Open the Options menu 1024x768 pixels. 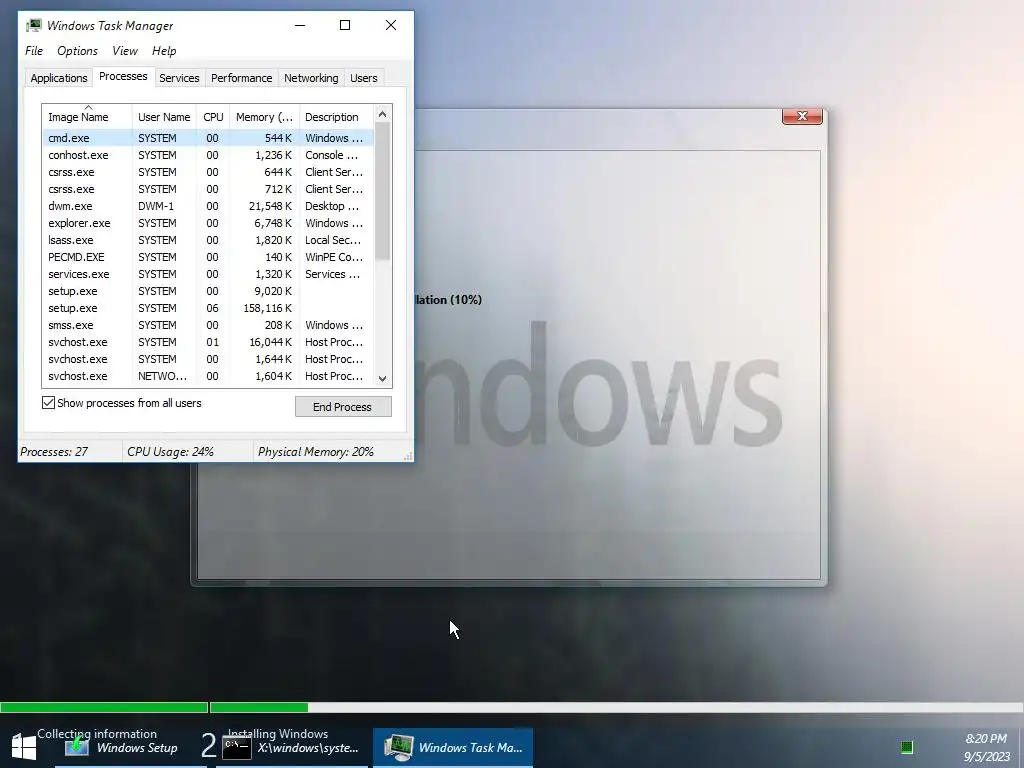coord(77,51)
